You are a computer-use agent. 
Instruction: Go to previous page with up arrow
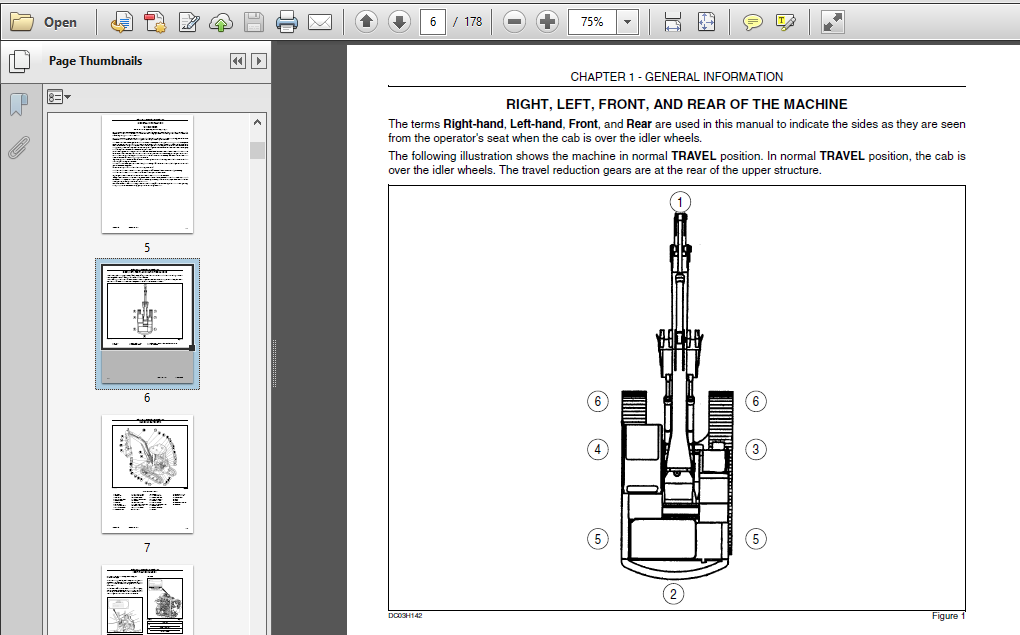point(366,22)
